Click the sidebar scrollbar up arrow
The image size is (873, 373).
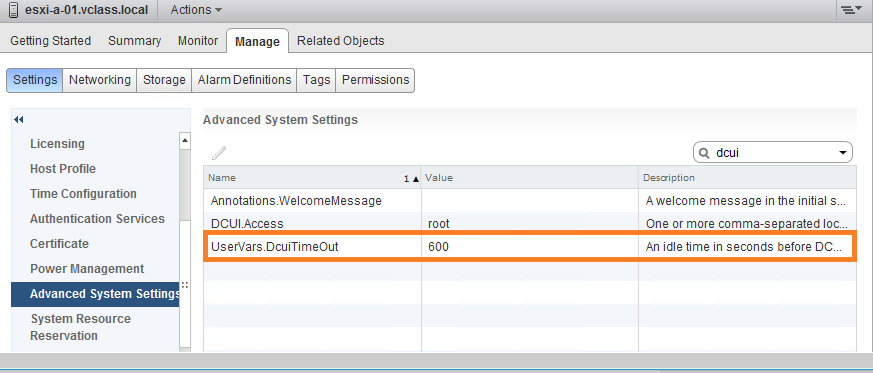(185, 141)
